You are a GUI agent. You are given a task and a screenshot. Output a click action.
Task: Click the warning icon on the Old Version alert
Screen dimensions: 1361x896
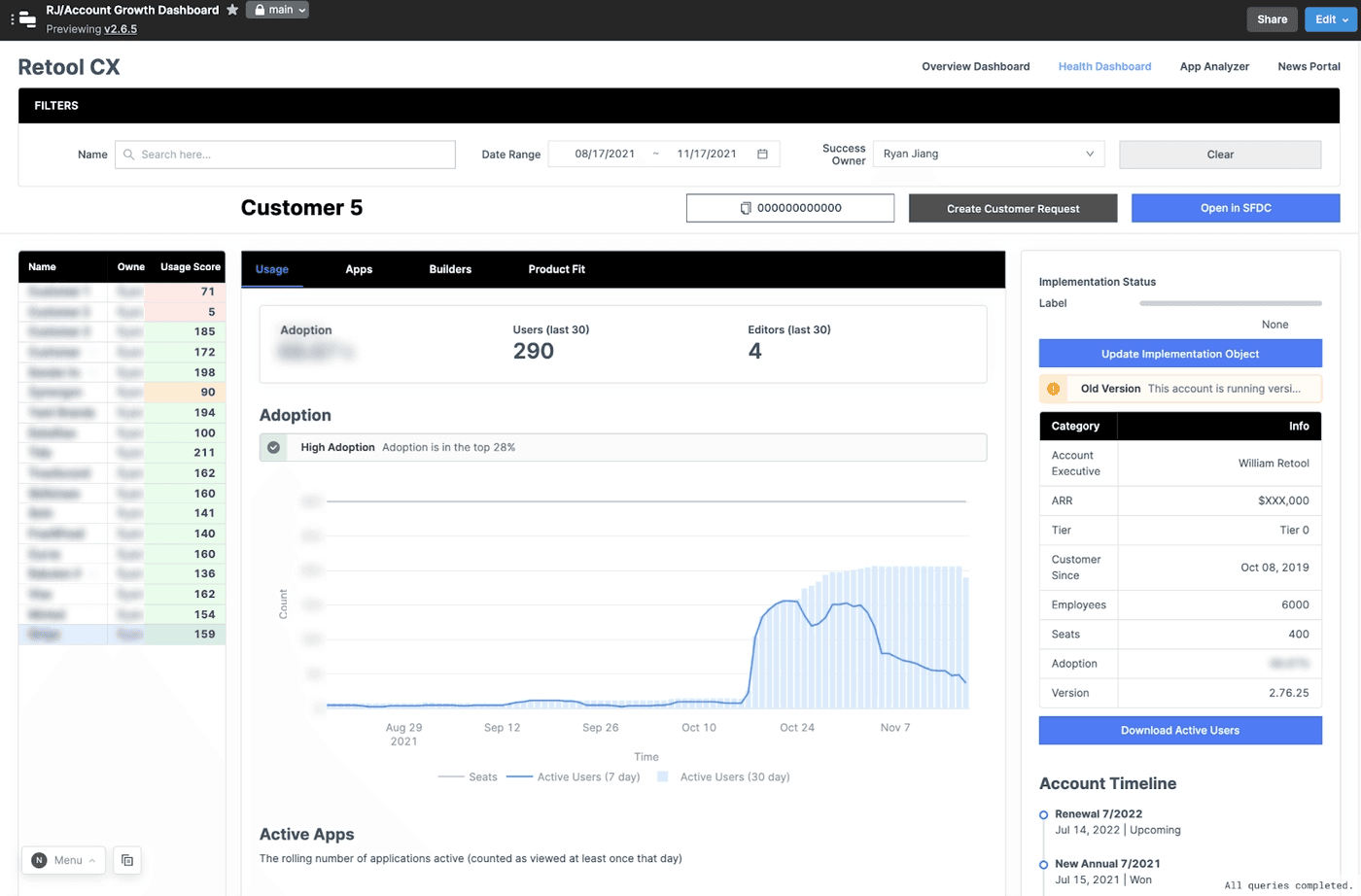(1053, 388)
